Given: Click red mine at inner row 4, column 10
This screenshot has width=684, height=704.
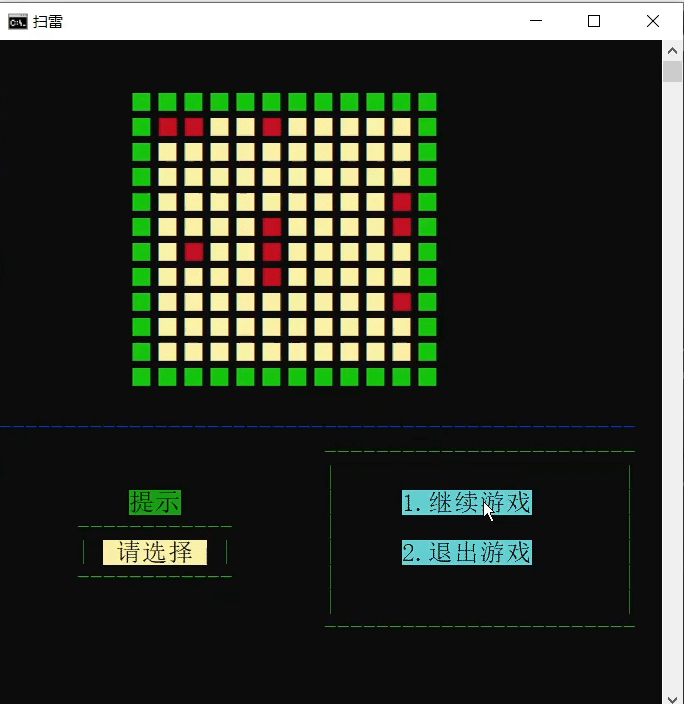Looking at the screenshot, I should coord(402,202).
